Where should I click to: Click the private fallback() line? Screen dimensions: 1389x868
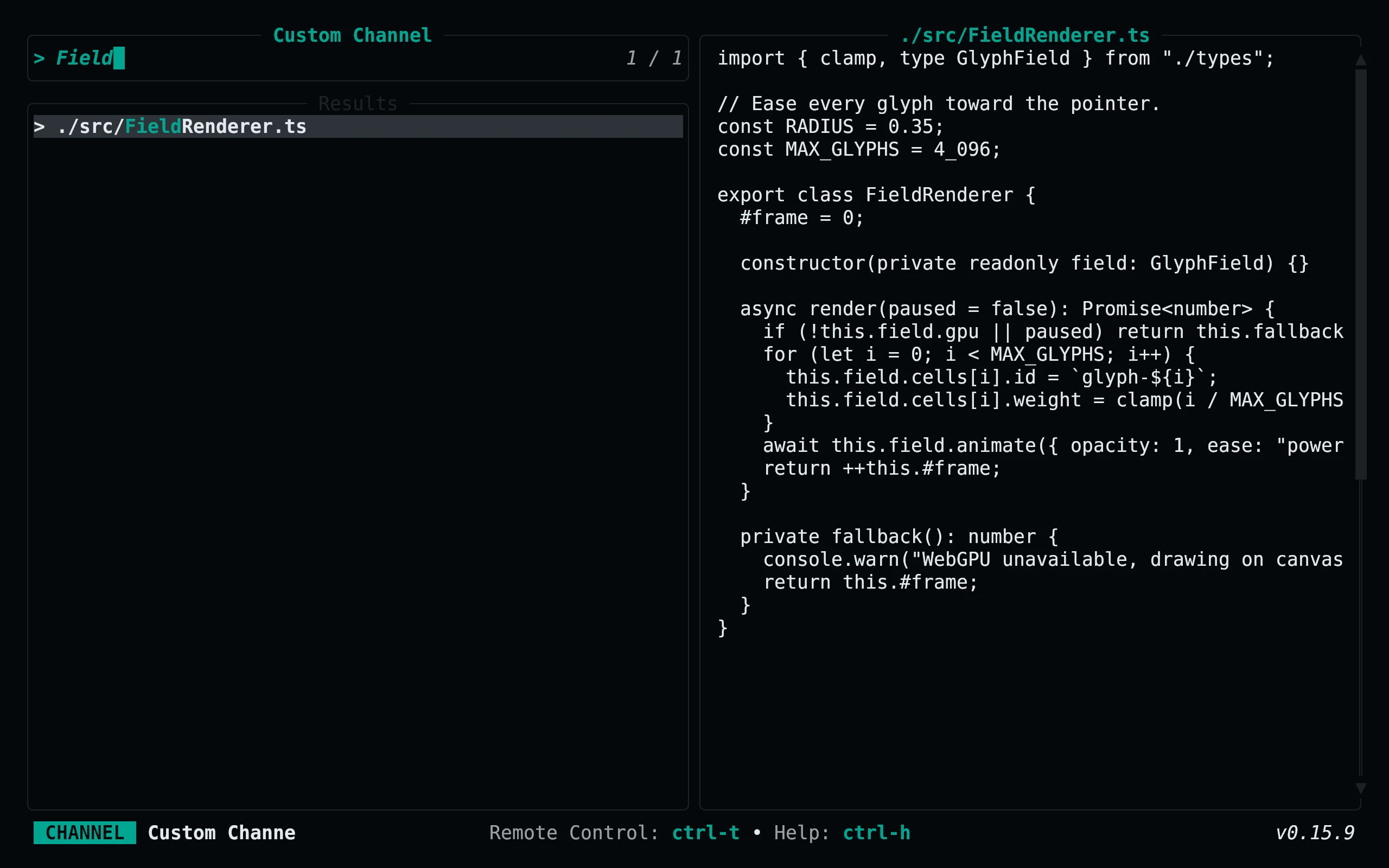[899, 537]
